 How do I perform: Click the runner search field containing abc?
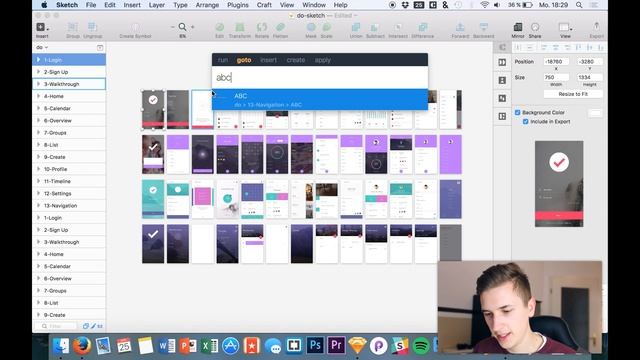click(x=320, y=78)
